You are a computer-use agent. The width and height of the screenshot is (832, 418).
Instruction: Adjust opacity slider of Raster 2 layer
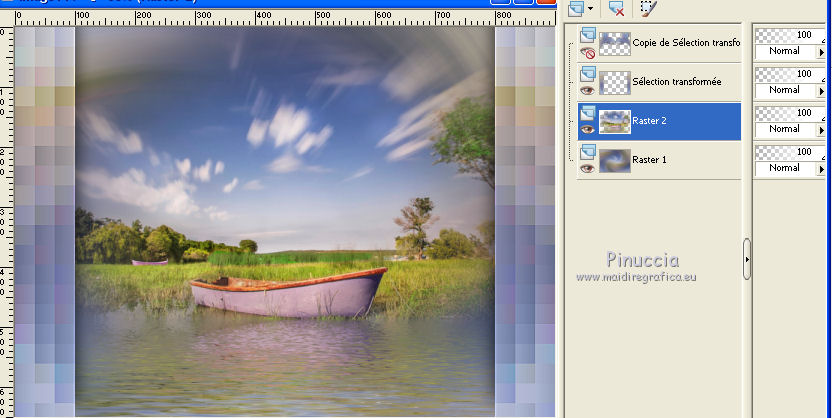click(790, 113)
